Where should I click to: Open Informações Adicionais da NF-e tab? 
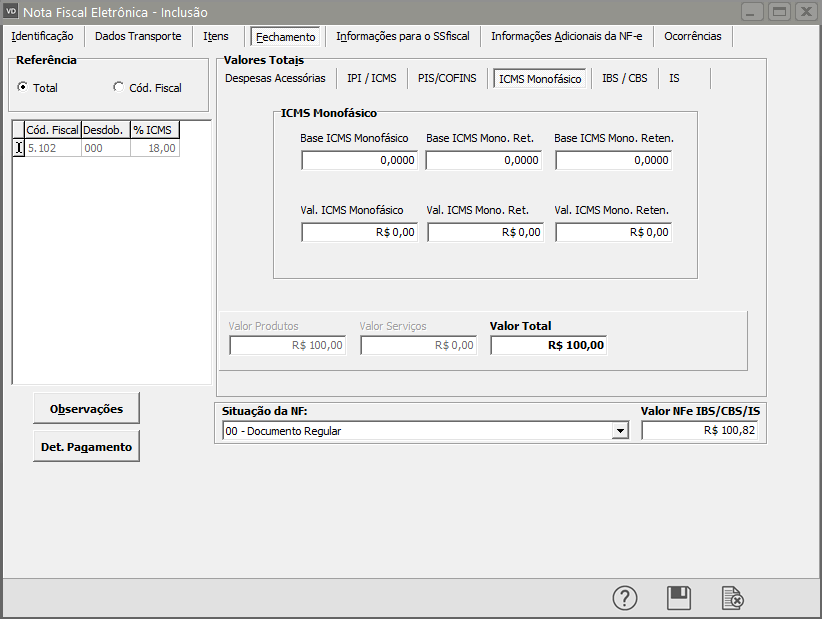[567, 37]
